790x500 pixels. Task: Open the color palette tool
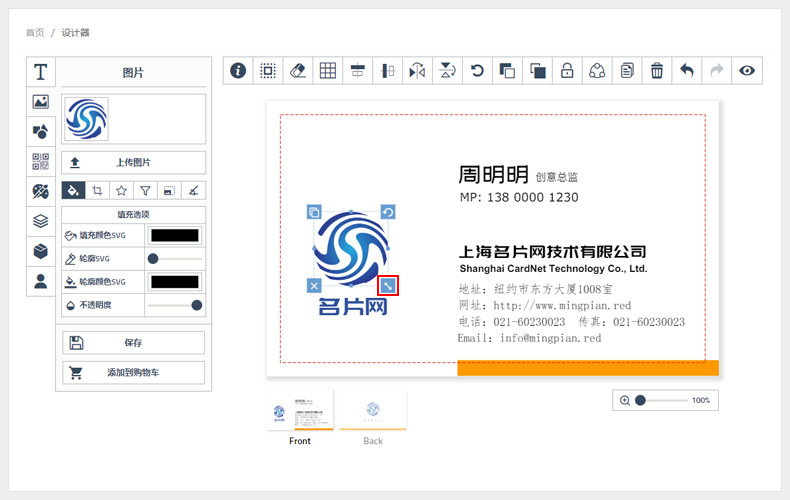point(41,191)
